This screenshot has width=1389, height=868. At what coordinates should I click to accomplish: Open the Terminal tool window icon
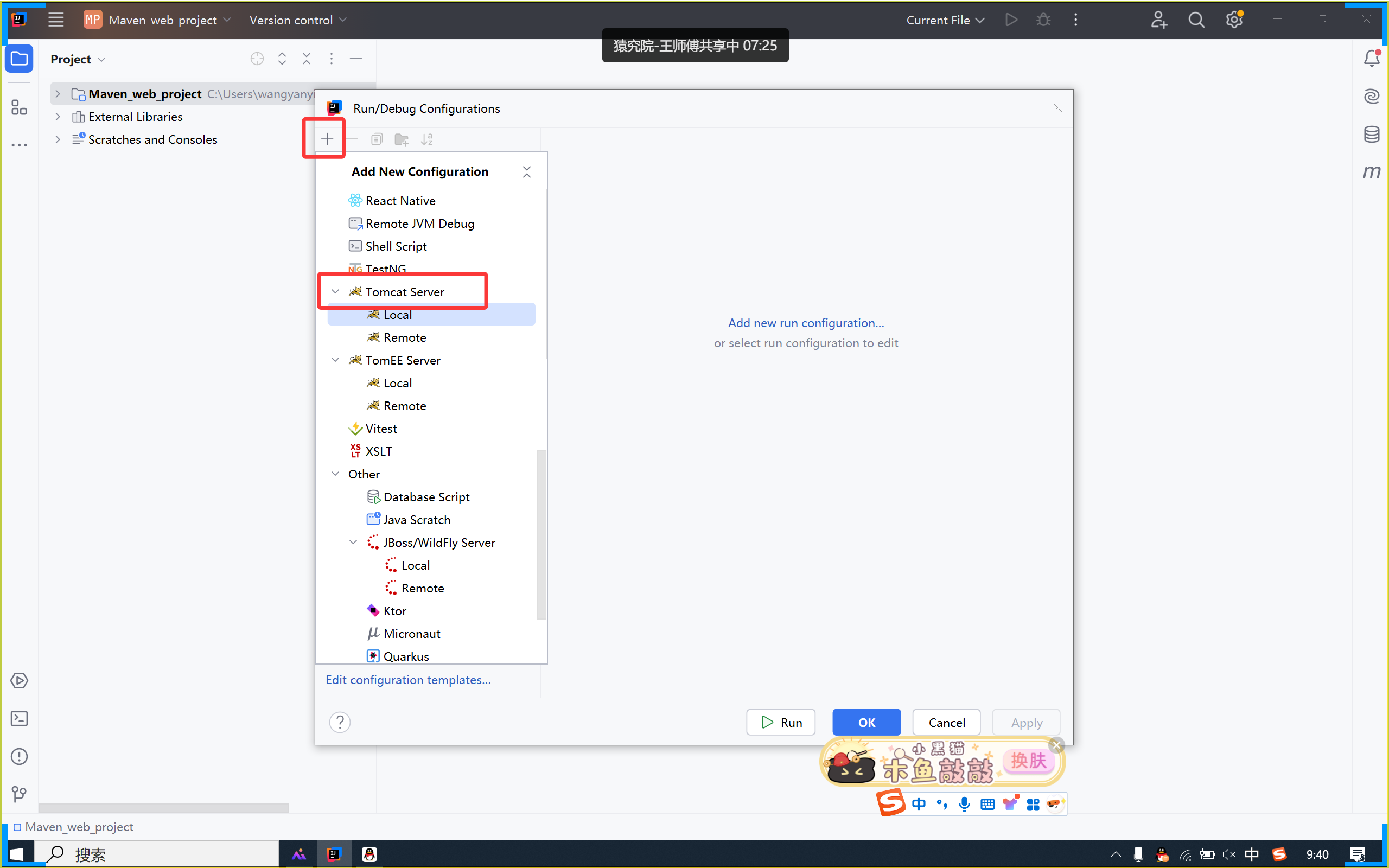point(19,718)
